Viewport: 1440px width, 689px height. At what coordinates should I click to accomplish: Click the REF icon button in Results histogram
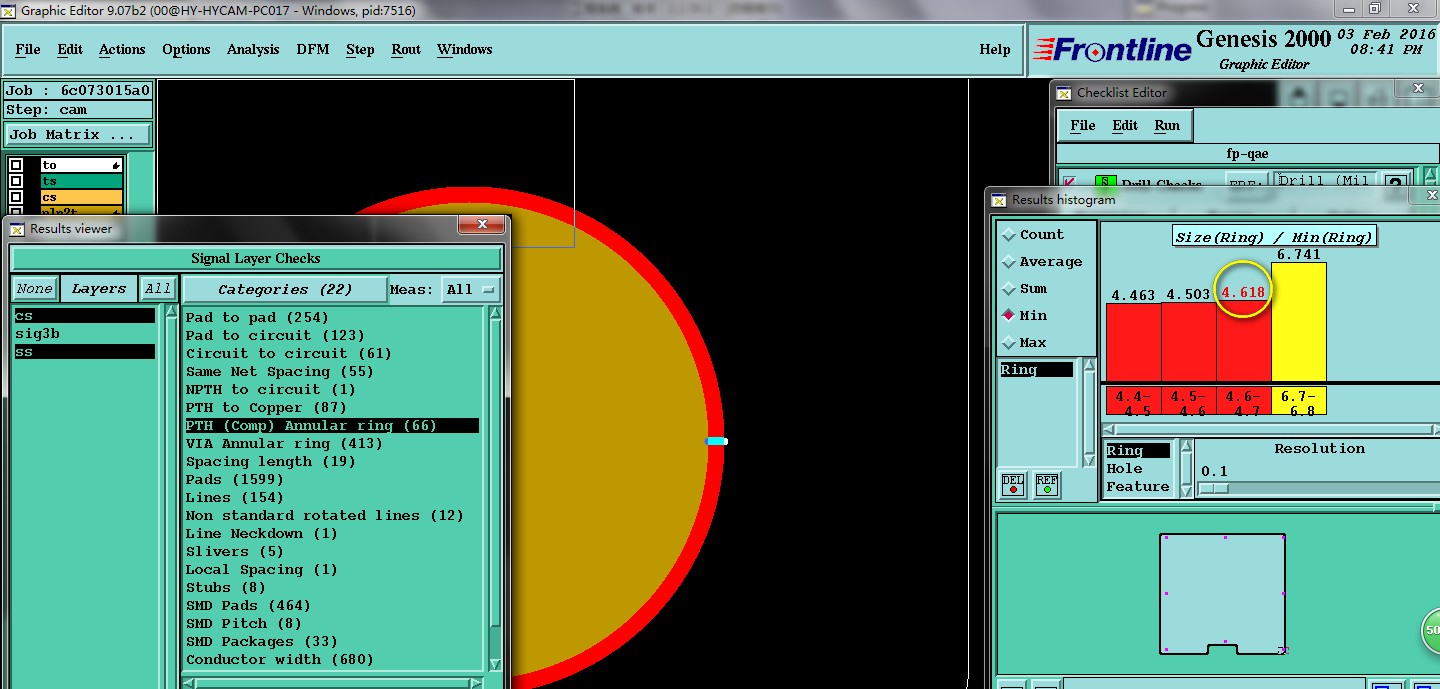[x=1047, y=485]
